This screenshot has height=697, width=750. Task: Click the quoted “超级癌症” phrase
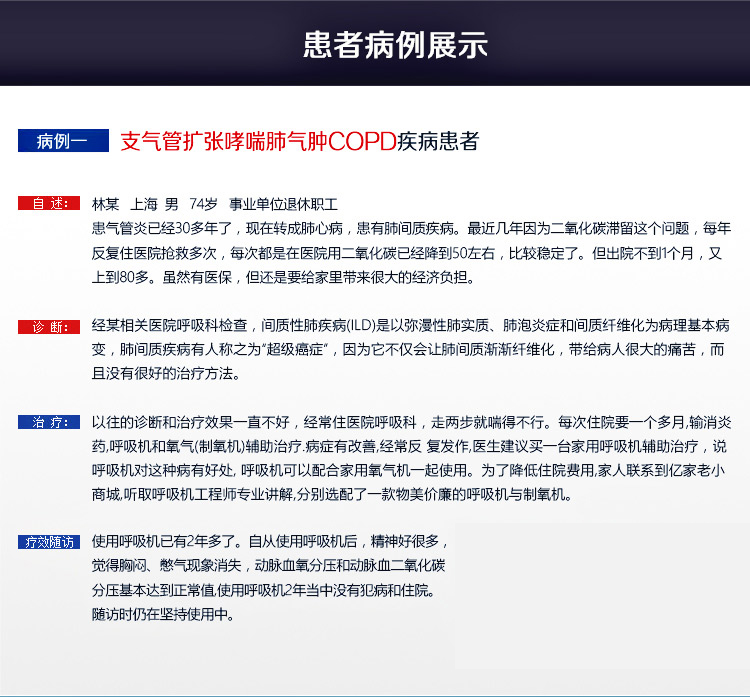pyautogui.click(x=297, y=350)
